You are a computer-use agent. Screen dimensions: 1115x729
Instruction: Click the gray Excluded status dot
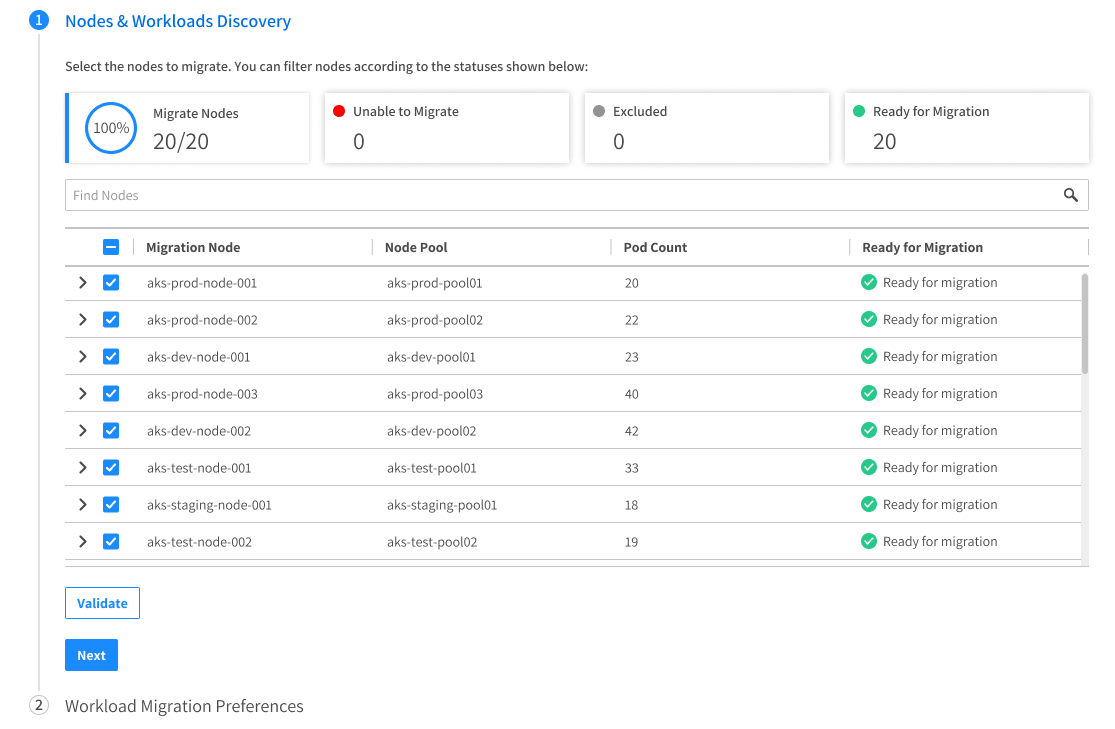[599, 112]
